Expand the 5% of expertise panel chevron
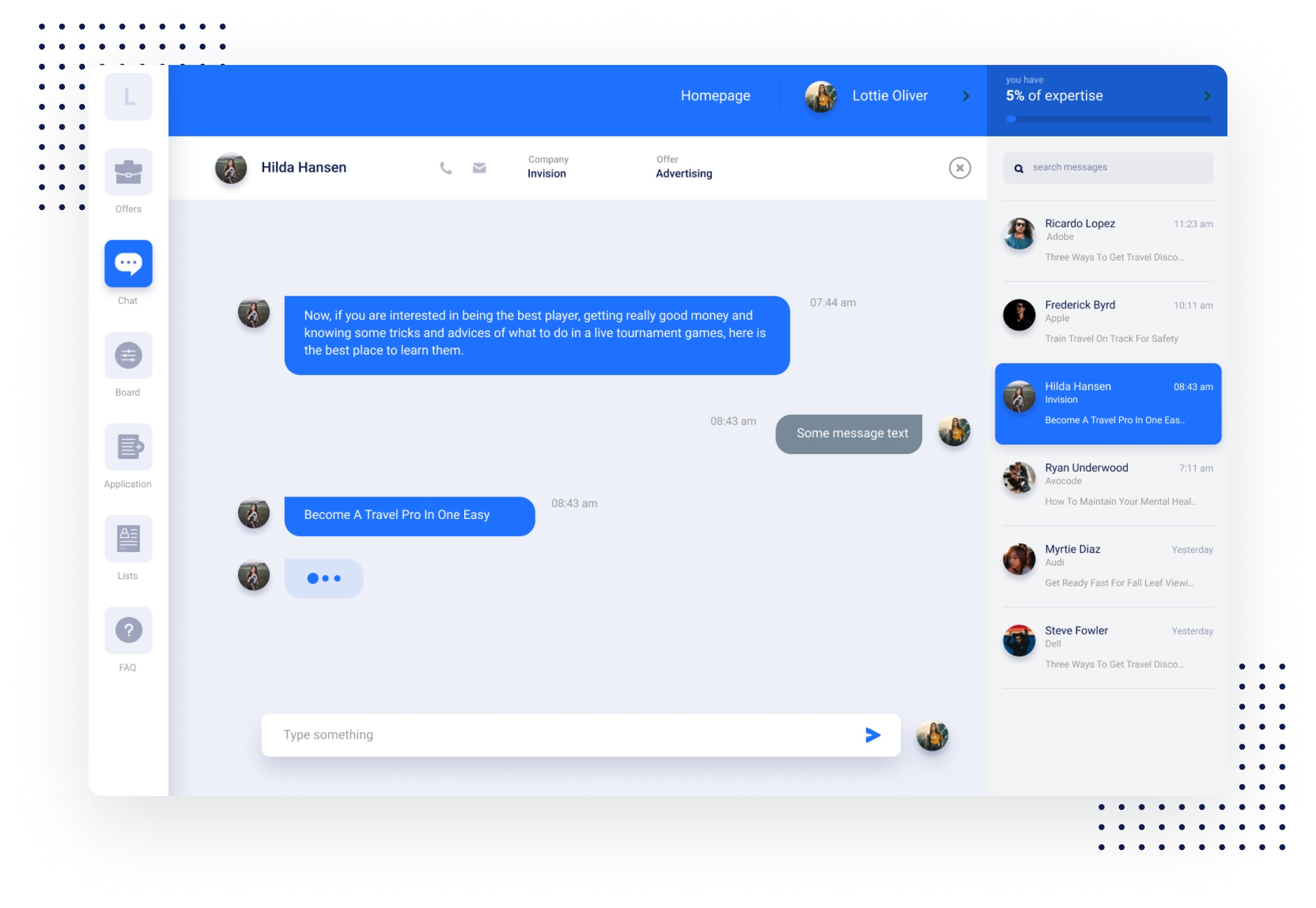Screen dimensions: 1316x908 click(1207, 96)
